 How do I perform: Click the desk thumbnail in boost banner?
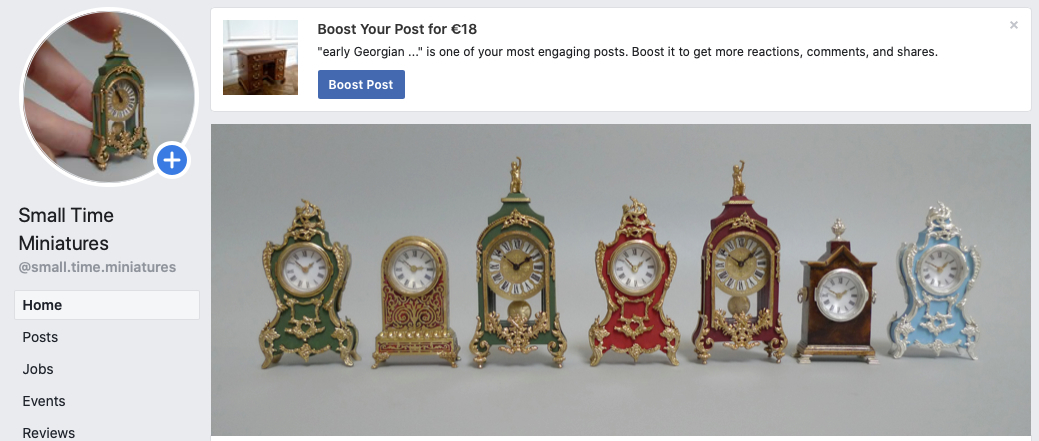pyautogui.click(x=260, y=58)
